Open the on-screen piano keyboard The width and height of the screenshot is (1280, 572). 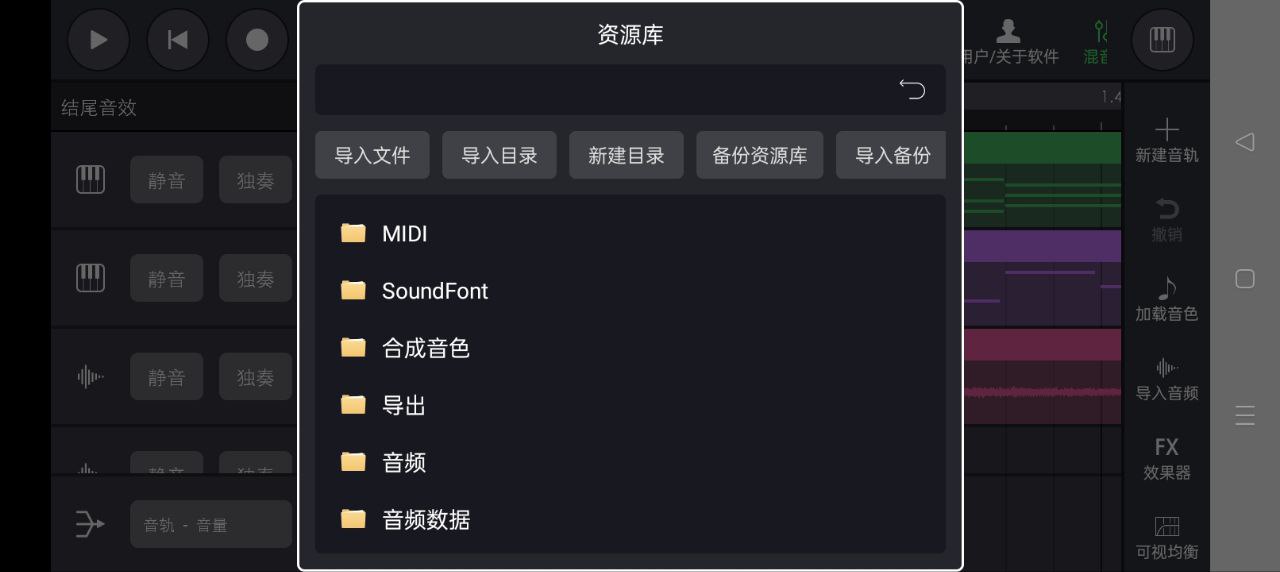(x=1162, y=40)
